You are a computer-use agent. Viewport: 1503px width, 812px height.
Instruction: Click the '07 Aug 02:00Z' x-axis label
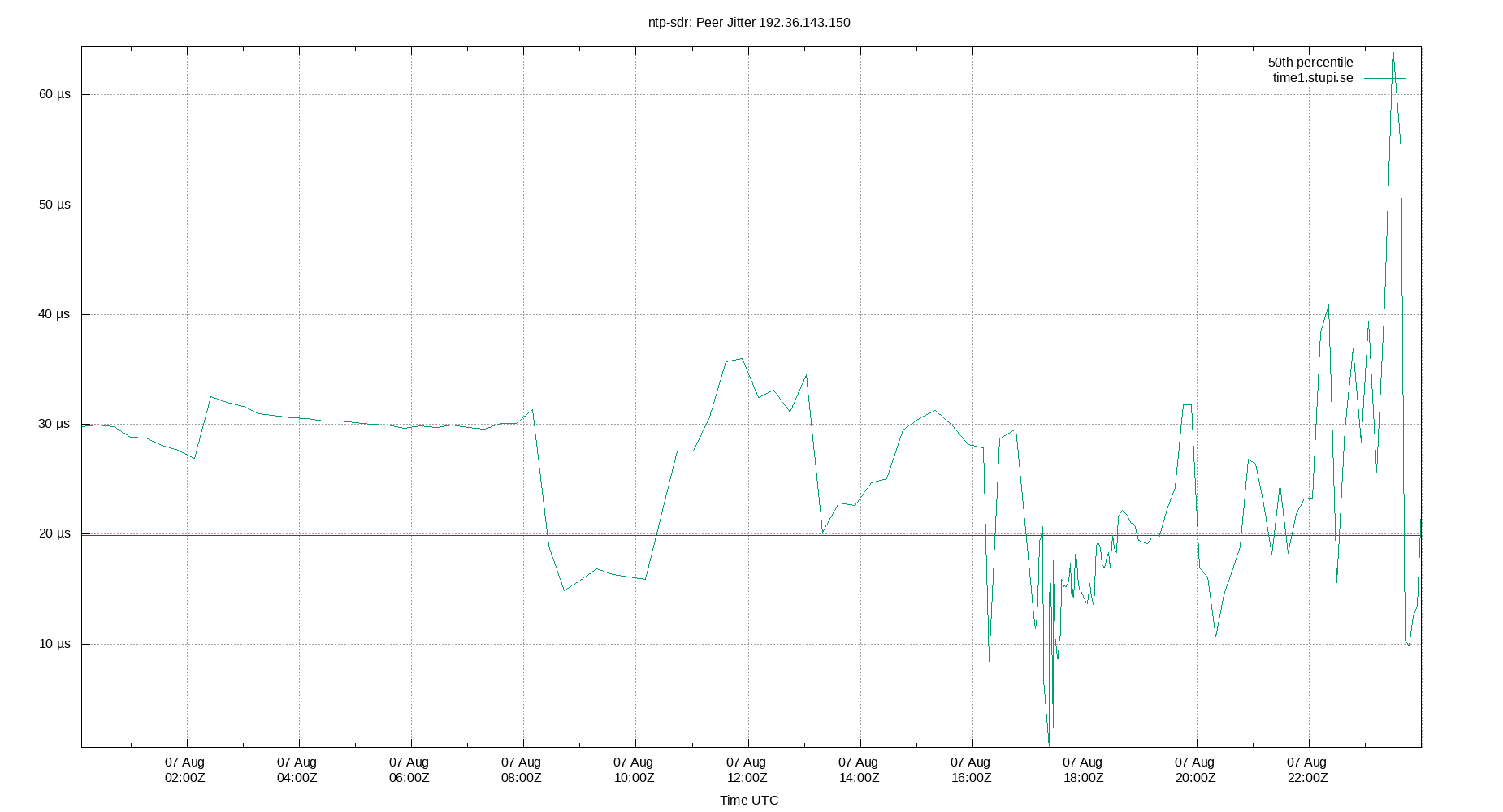[x=185, y=770]
